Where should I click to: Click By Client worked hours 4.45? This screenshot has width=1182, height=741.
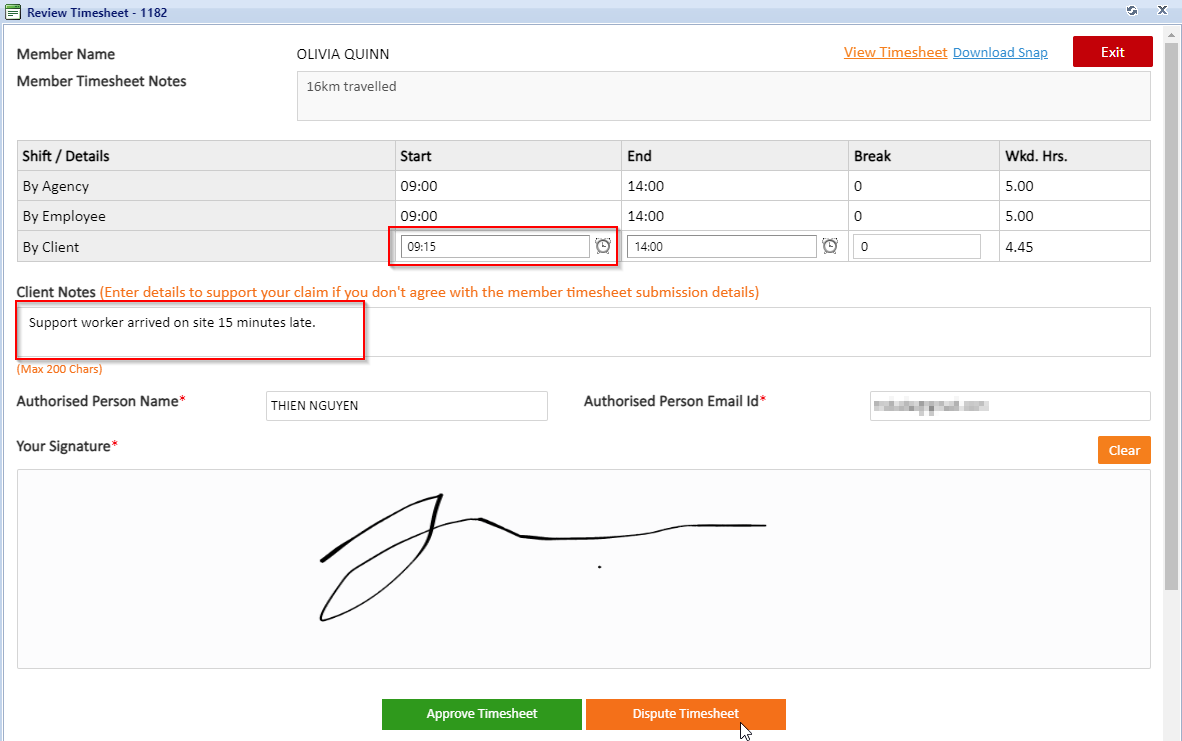click(1019, 247)
